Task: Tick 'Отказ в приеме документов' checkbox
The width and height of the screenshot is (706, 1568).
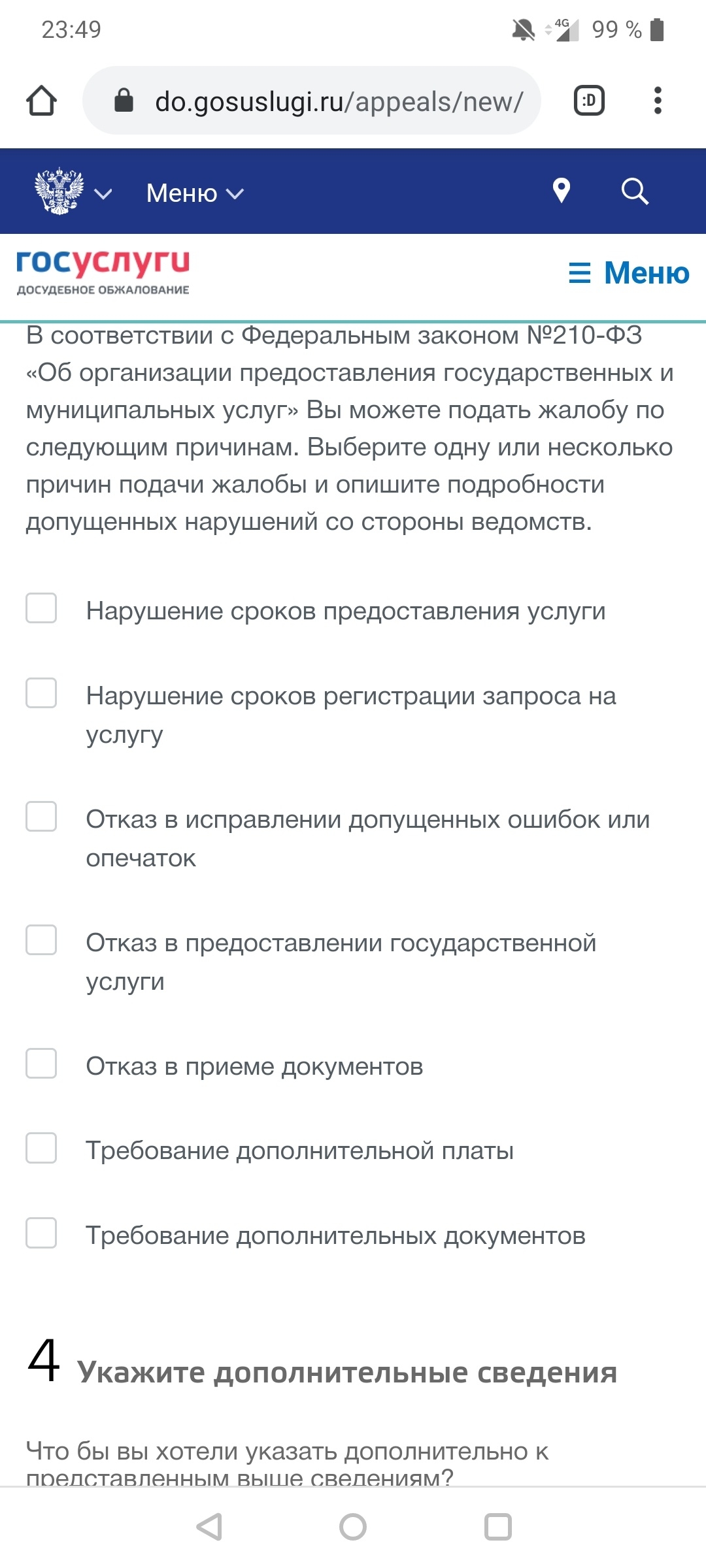Action: click(41, 1064)
